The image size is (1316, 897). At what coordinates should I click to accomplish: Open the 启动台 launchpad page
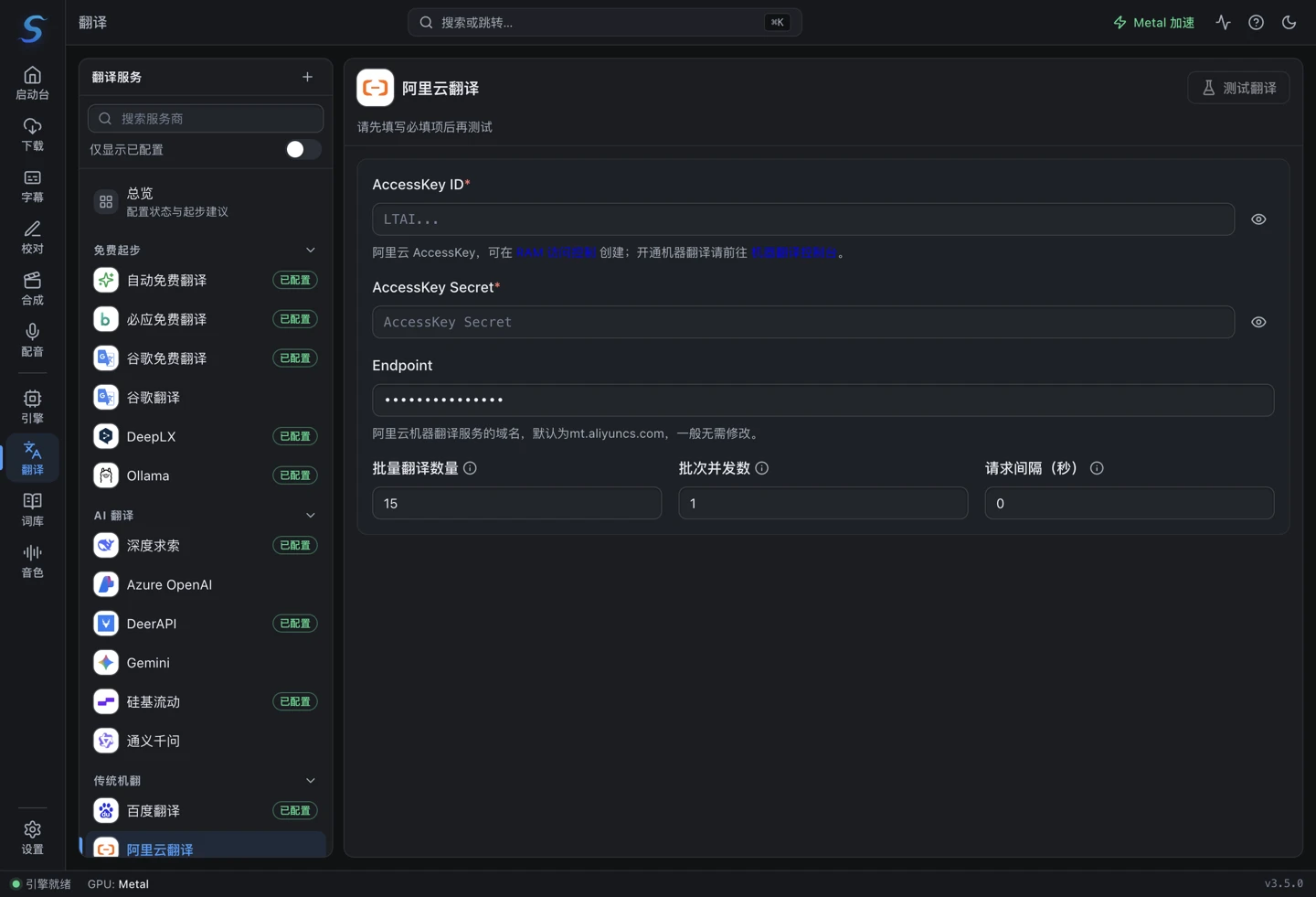coord(33,83)
